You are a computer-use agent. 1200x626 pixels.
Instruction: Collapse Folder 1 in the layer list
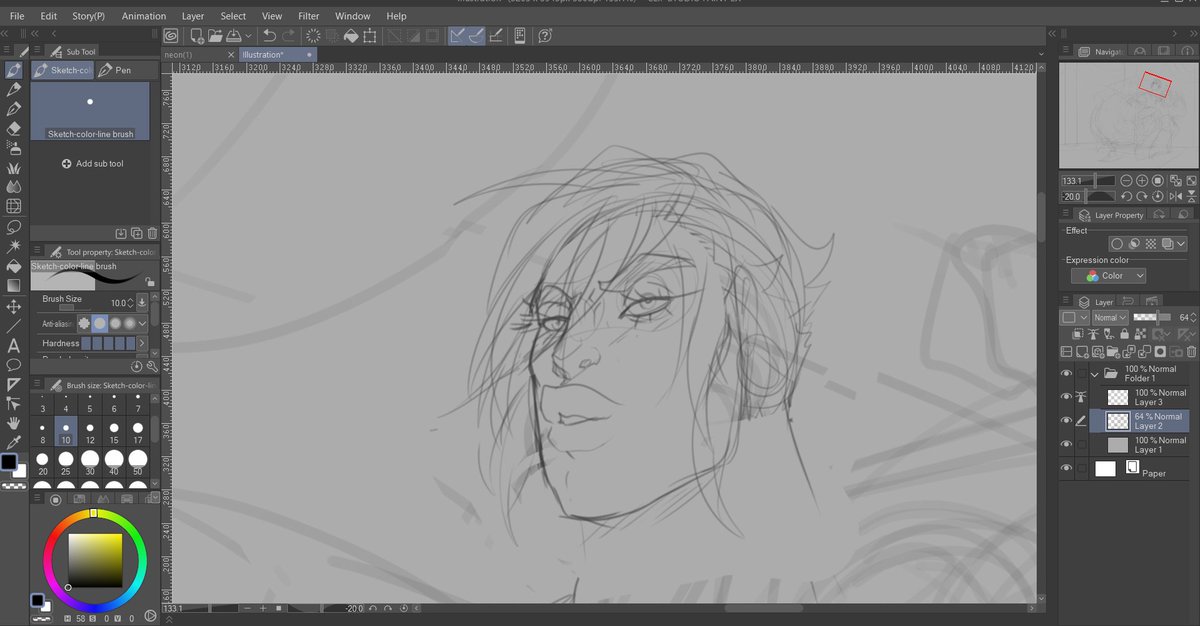coord(1094,374)
